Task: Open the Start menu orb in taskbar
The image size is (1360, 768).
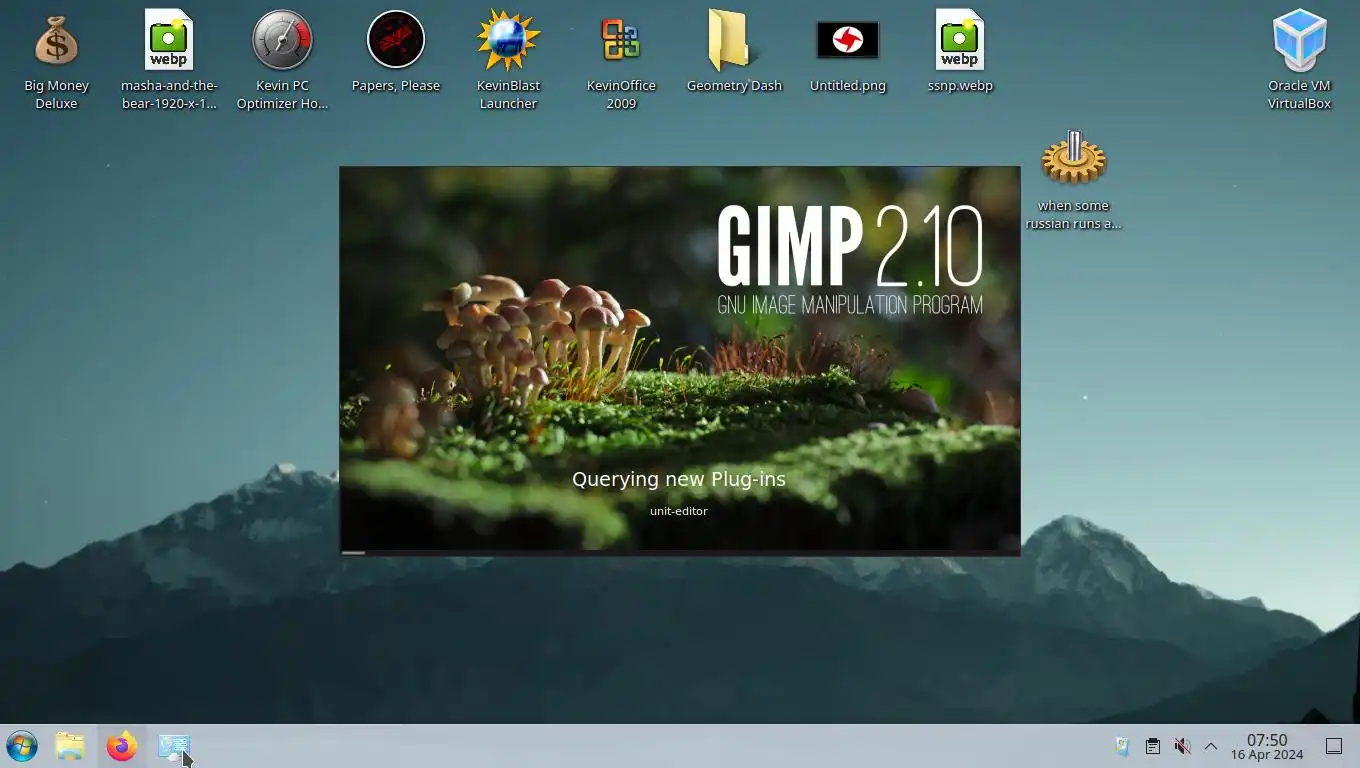Action: tap(22, 746)
